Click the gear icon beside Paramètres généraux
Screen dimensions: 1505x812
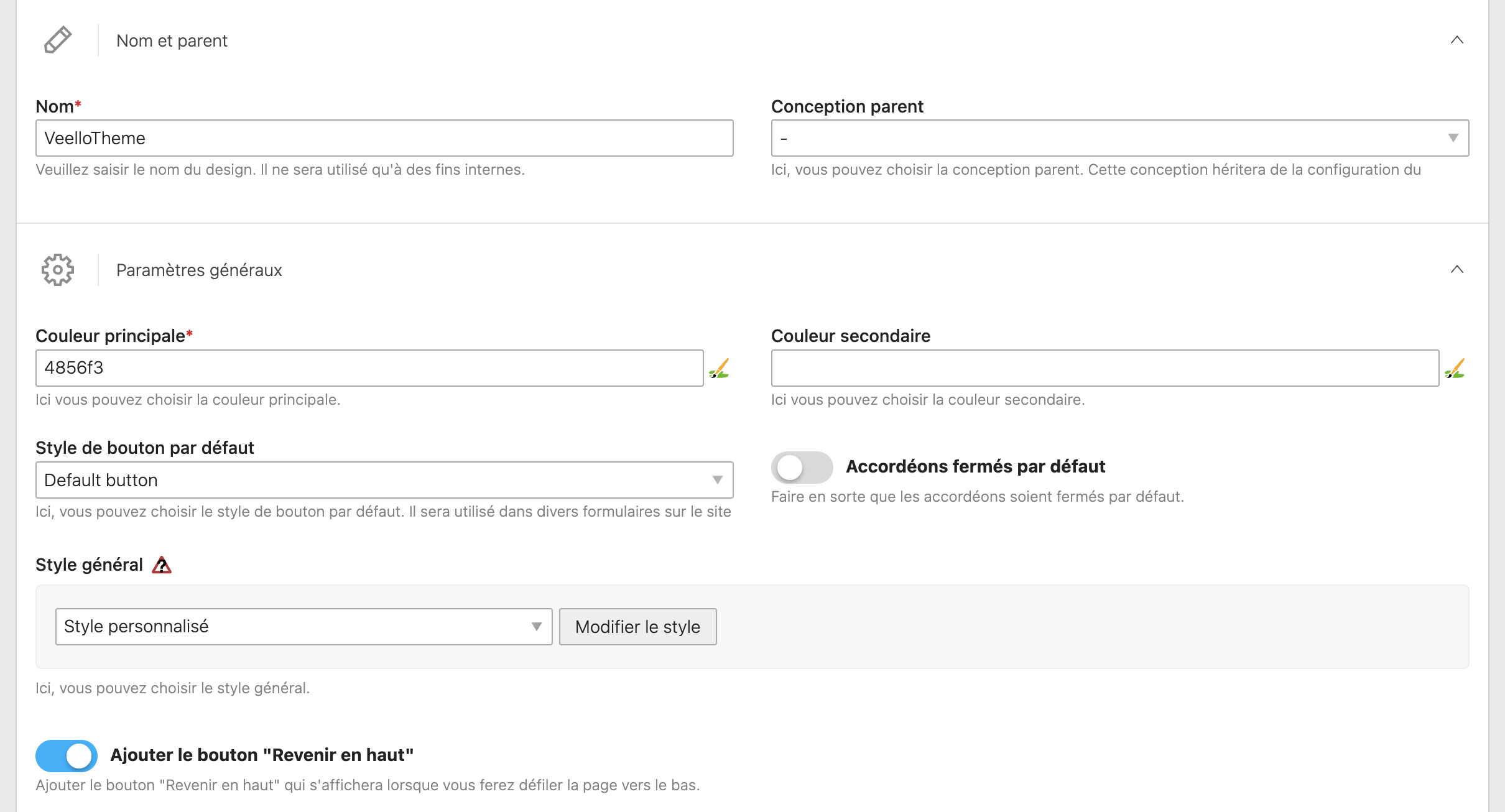[x=58, y=270]
